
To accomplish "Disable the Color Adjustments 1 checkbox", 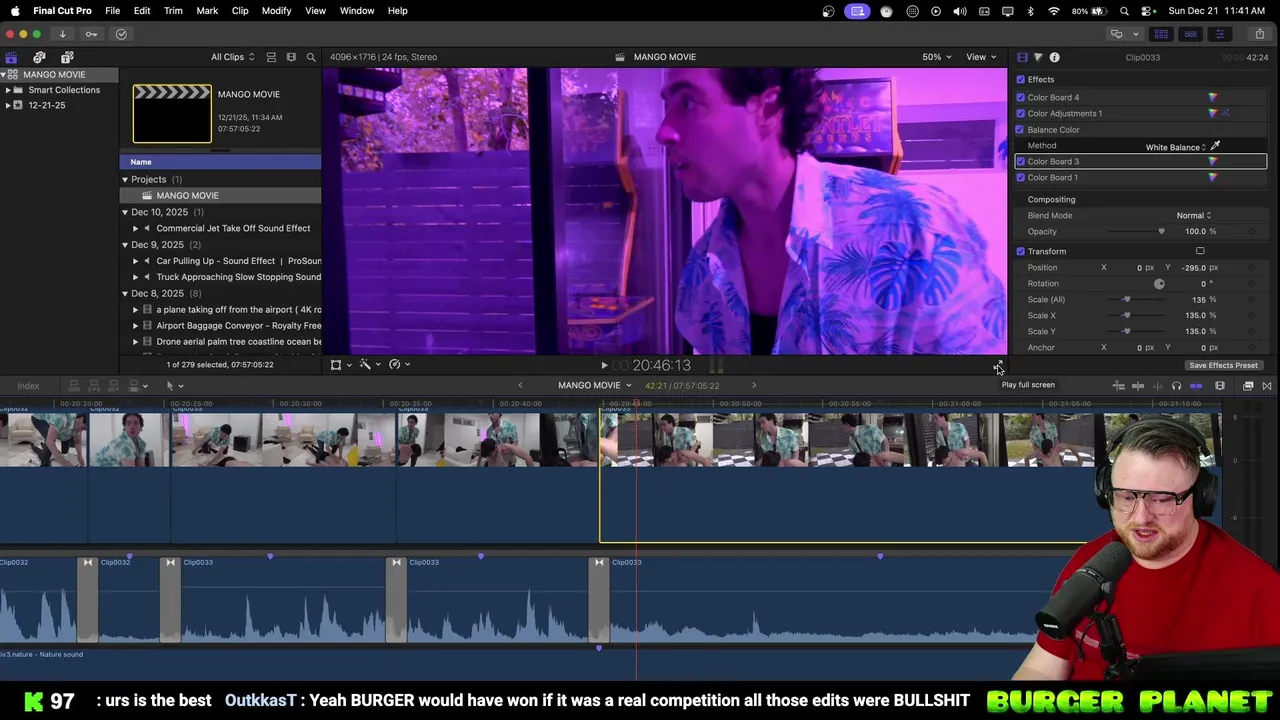I will coord(1021,113).
